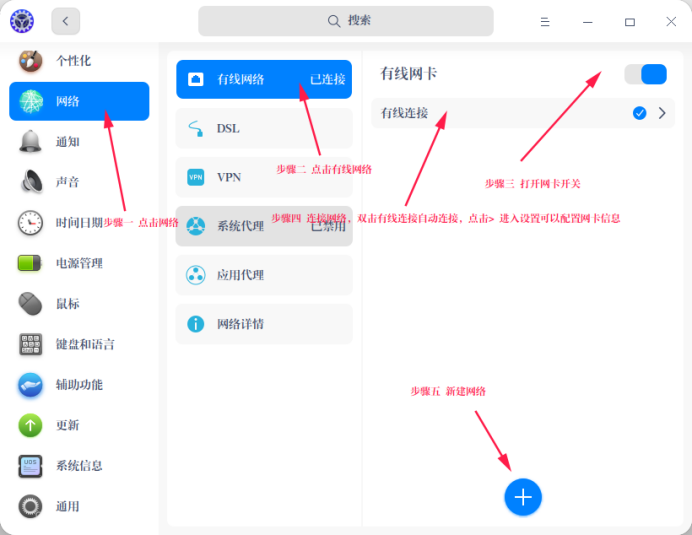
Task: Open 更新 settings label
Action: pyautogui.click(x=68, y=425)
